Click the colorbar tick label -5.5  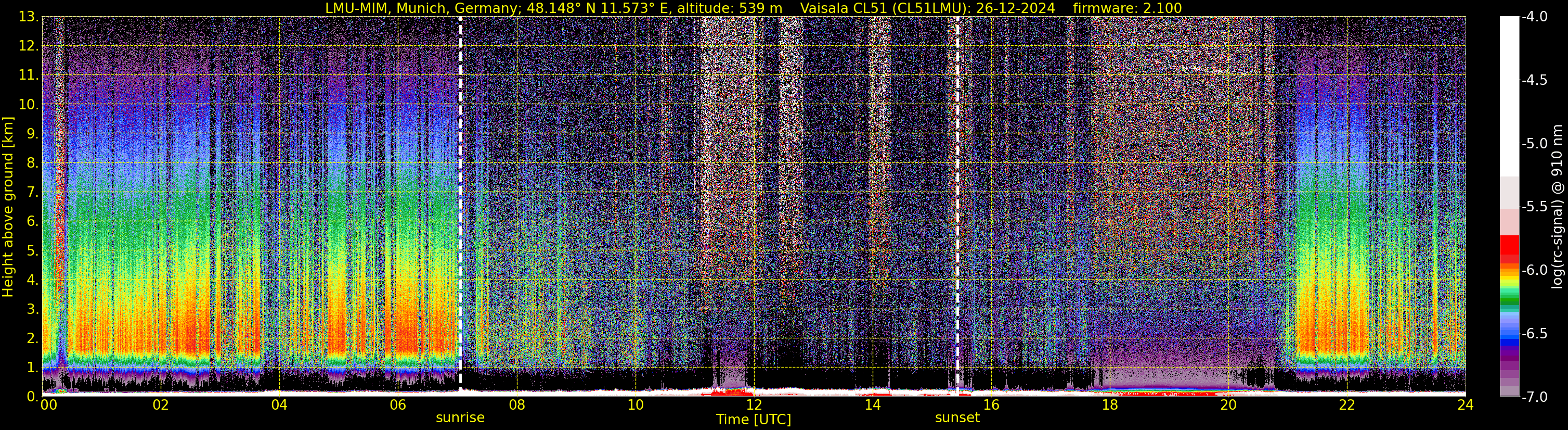click(1535, 207)
